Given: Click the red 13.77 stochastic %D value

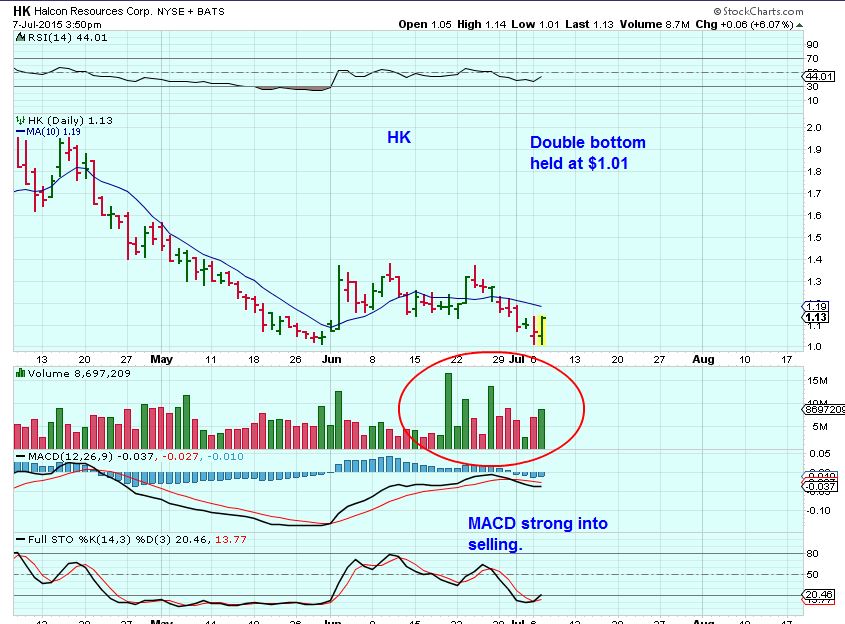Looking at the screenshot, I should [231, 539].
